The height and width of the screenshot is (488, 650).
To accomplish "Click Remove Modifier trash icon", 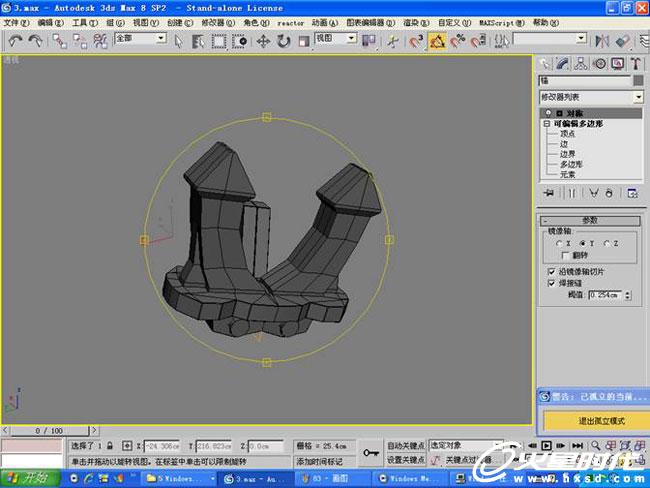I will click(609, 193).
